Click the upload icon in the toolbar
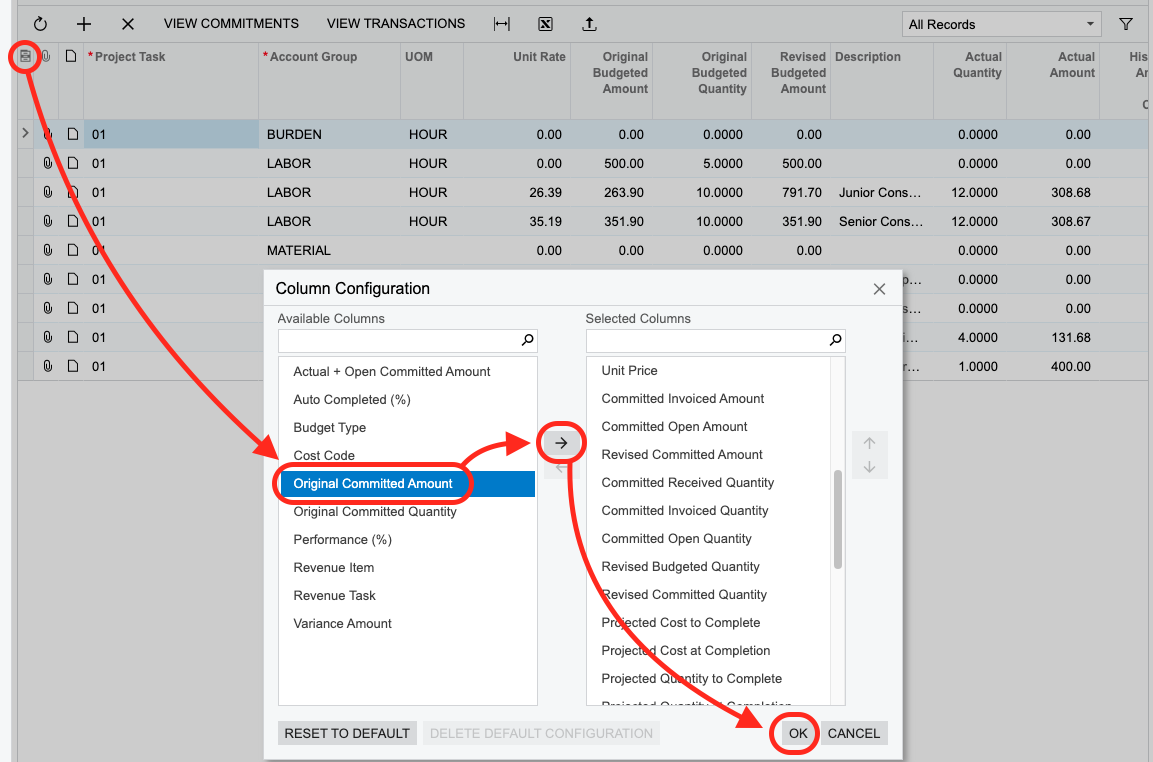The image size is (1153, 762). pyautogui.click(x=589, y=24)
